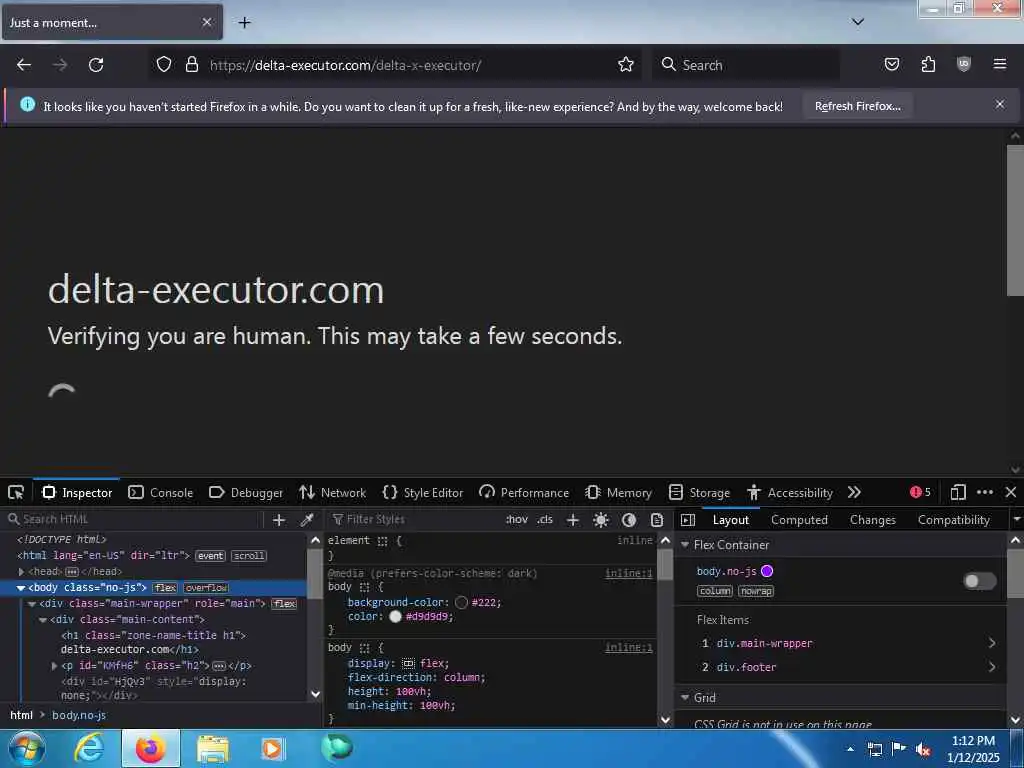Add a new style rule with plus
Screen dimensions: 1024x768
point(573,520)
